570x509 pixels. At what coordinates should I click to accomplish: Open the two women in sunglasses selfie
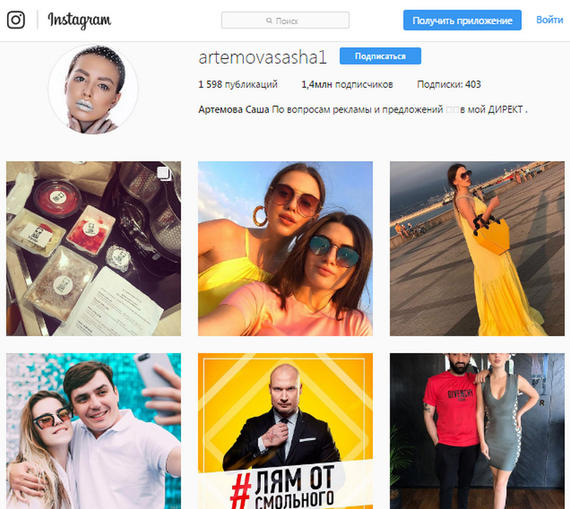(x=285, y=249)
